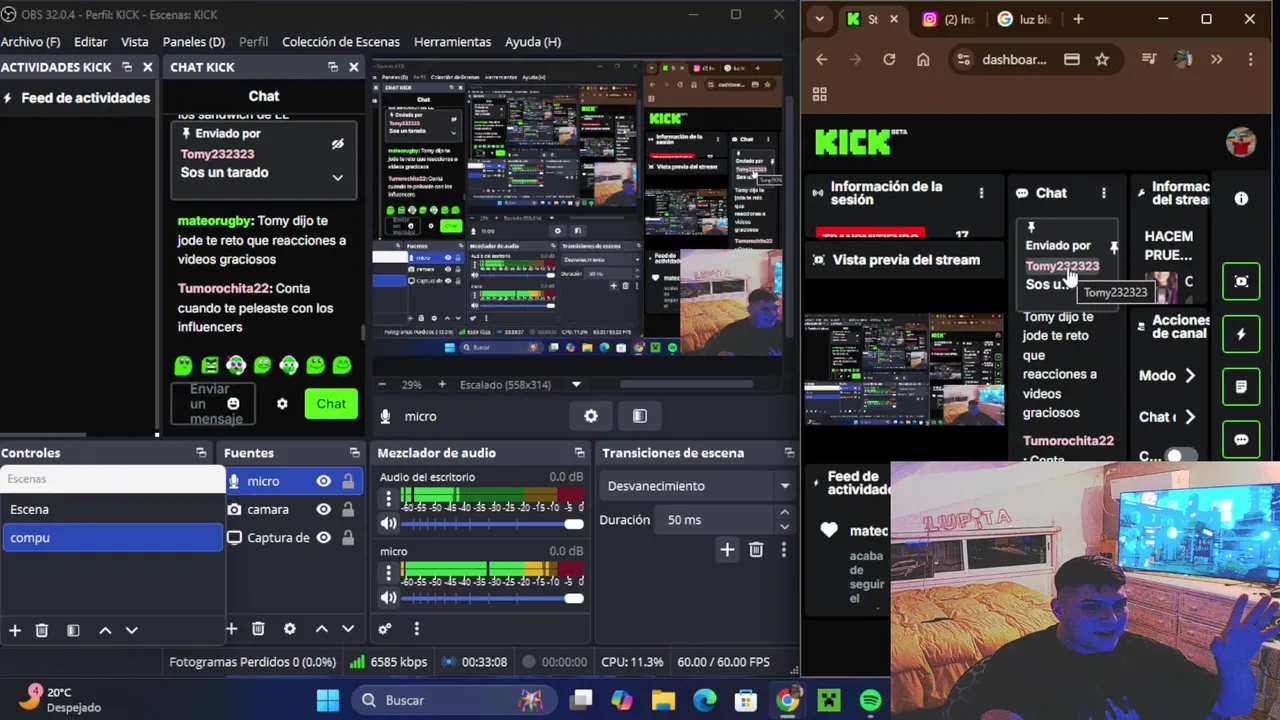Send message with green Chat button
Image resolution: width=1280 pixels, height=720 pixels.
coord(331,404)
